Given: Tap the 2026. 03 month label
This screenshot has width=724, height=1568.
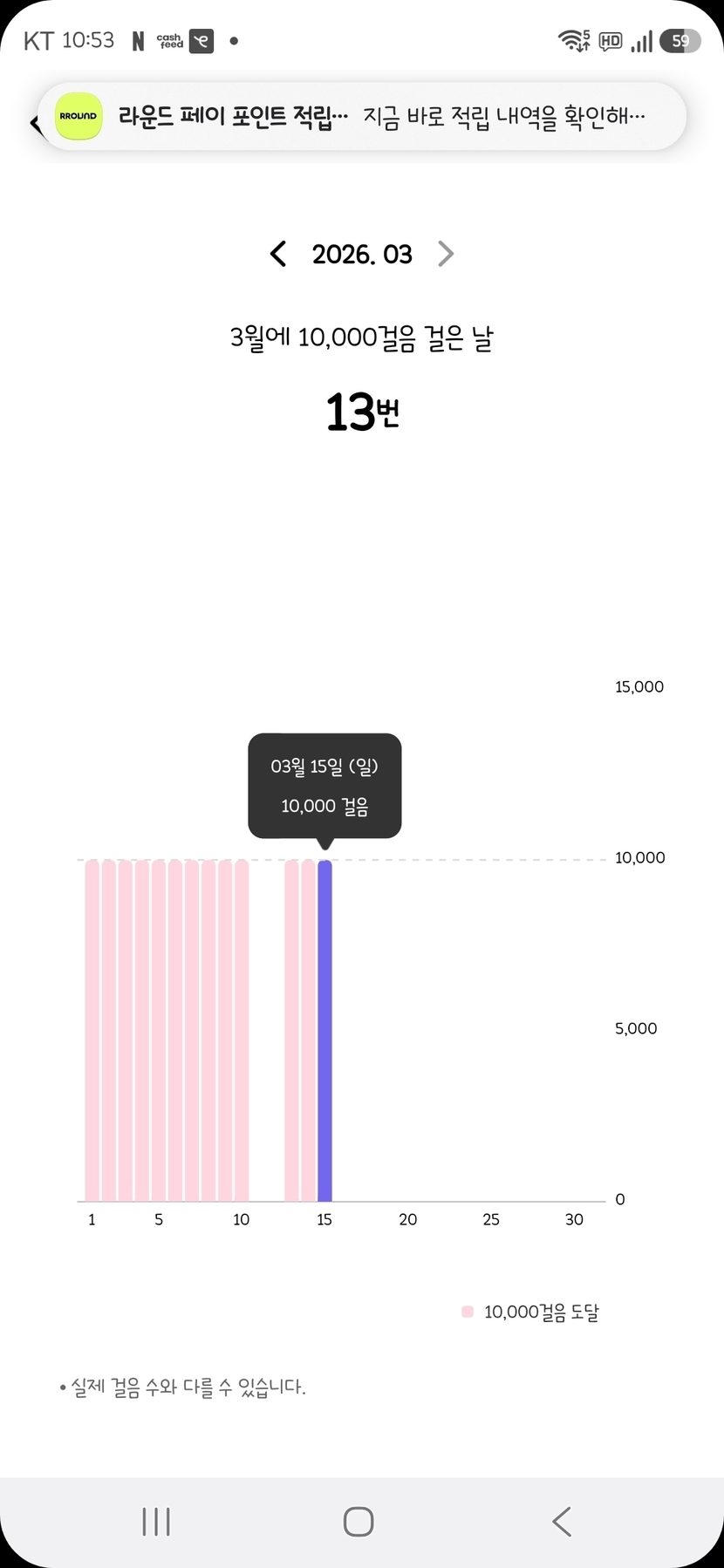Looking at the screenshot, I should pyautogui.click(x=362, y=254).
